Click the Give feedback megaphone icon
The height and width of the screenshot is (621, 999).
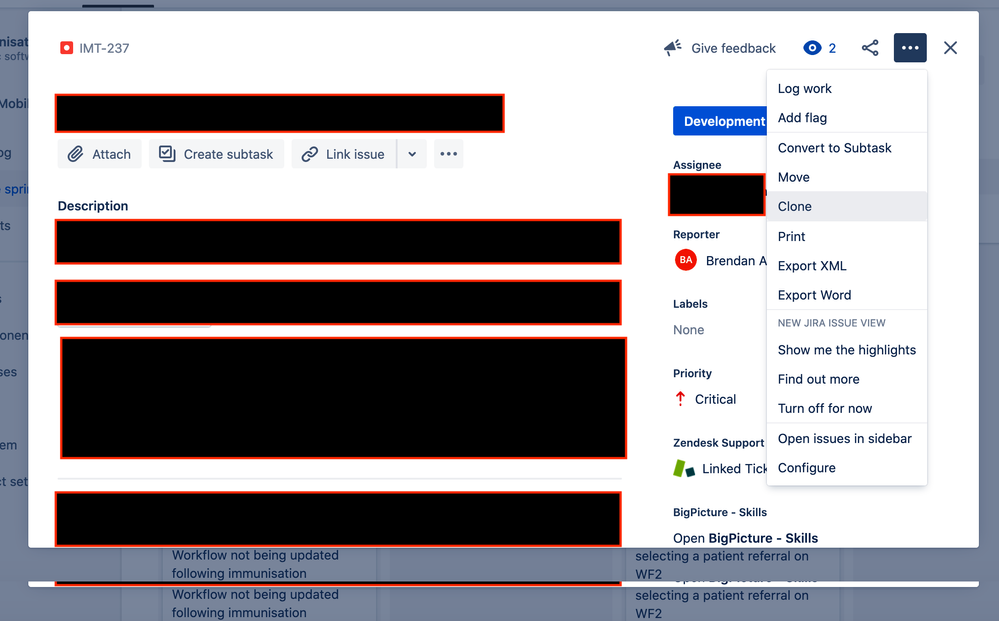(x=673, y=48)
